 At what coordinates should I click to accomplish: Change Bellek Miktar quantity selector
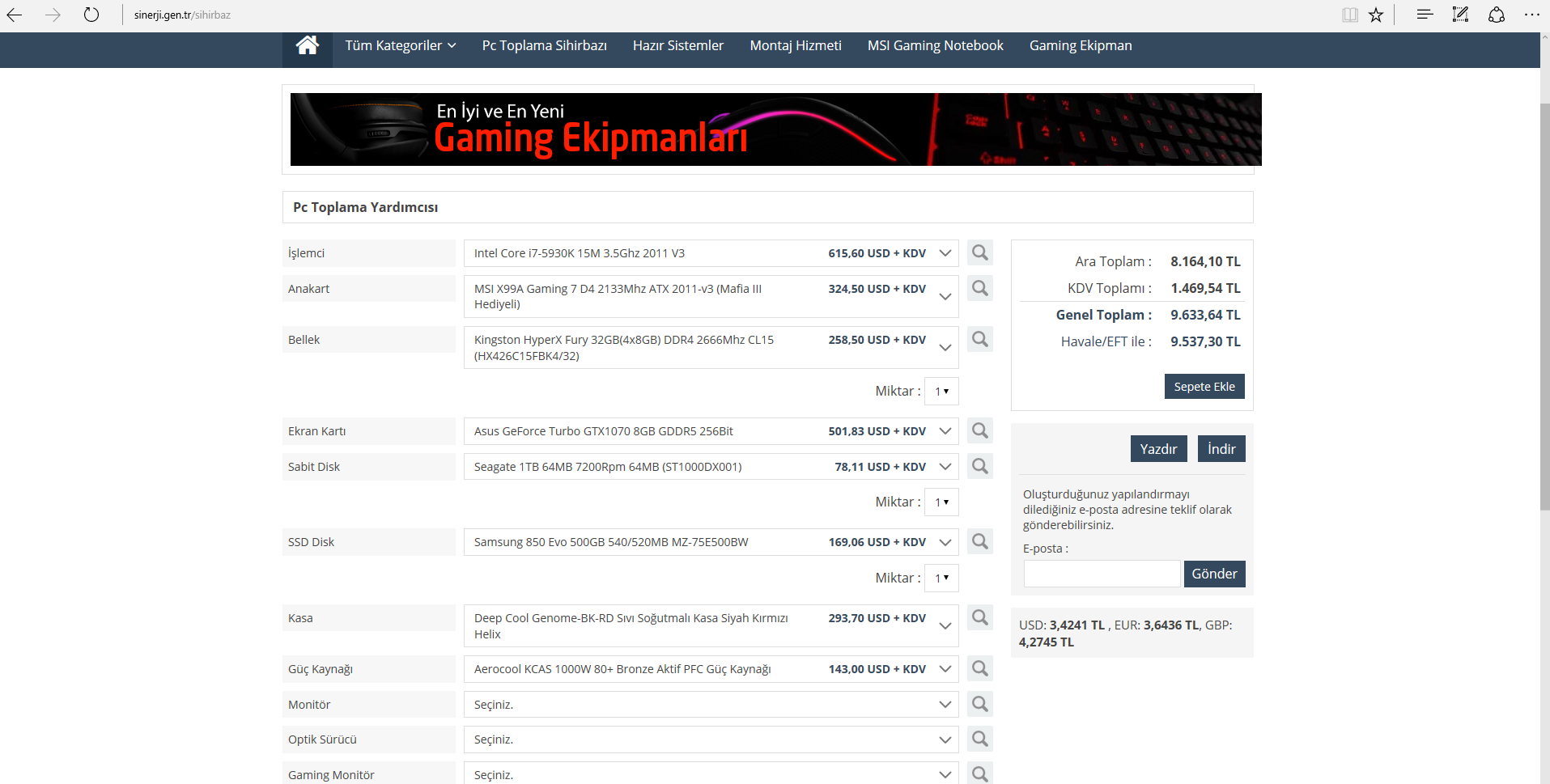click(x=941, y=392)
